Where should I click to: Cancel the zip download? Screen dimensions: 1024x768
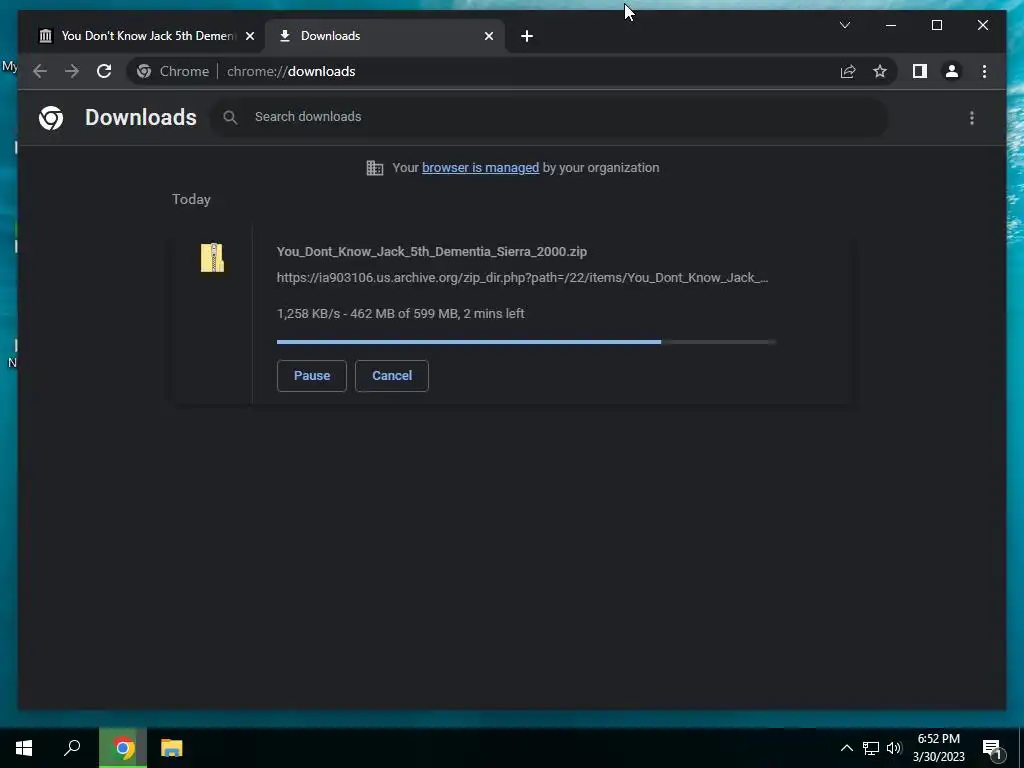pyautogui.click(x=392, y=376)
